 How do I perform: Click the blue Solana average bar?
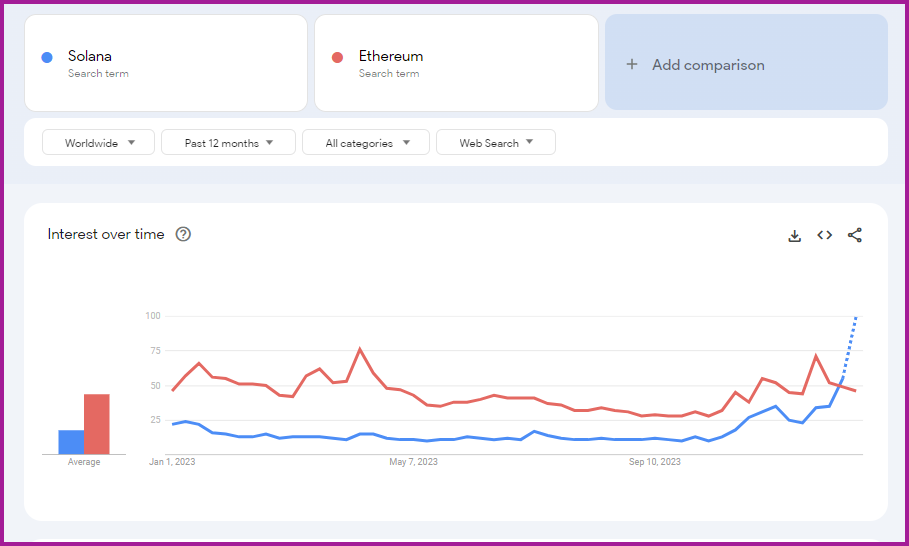point(71,442)
